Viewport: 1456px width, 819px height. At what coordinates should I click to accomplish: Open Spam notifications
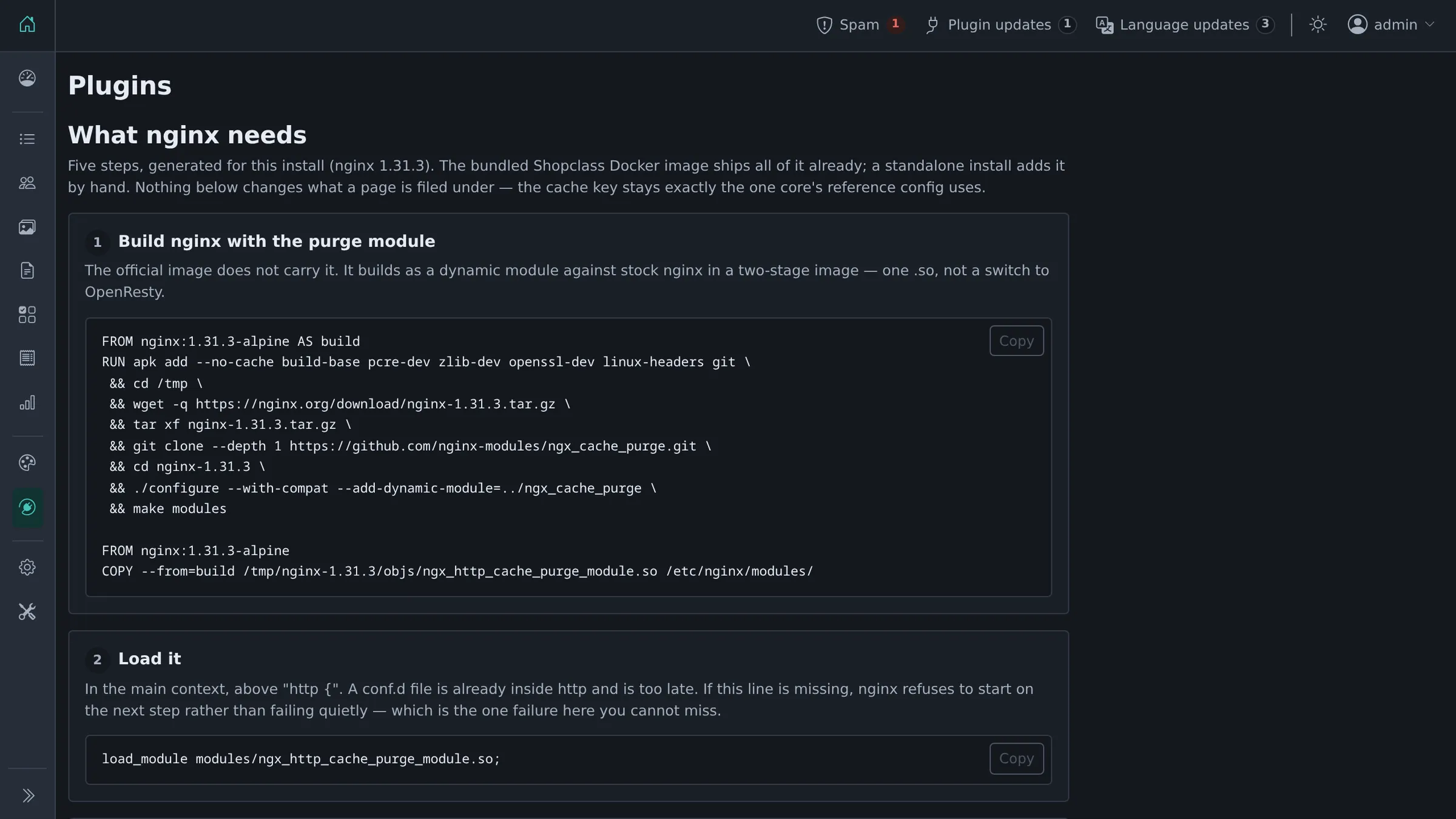point(860,25)
